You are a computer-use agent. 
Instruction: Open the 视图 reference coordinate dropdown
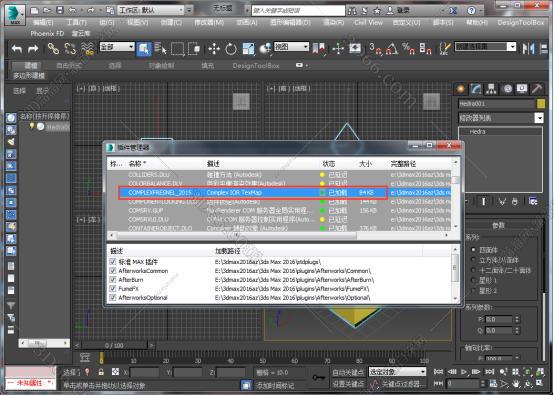pos(291,47)
